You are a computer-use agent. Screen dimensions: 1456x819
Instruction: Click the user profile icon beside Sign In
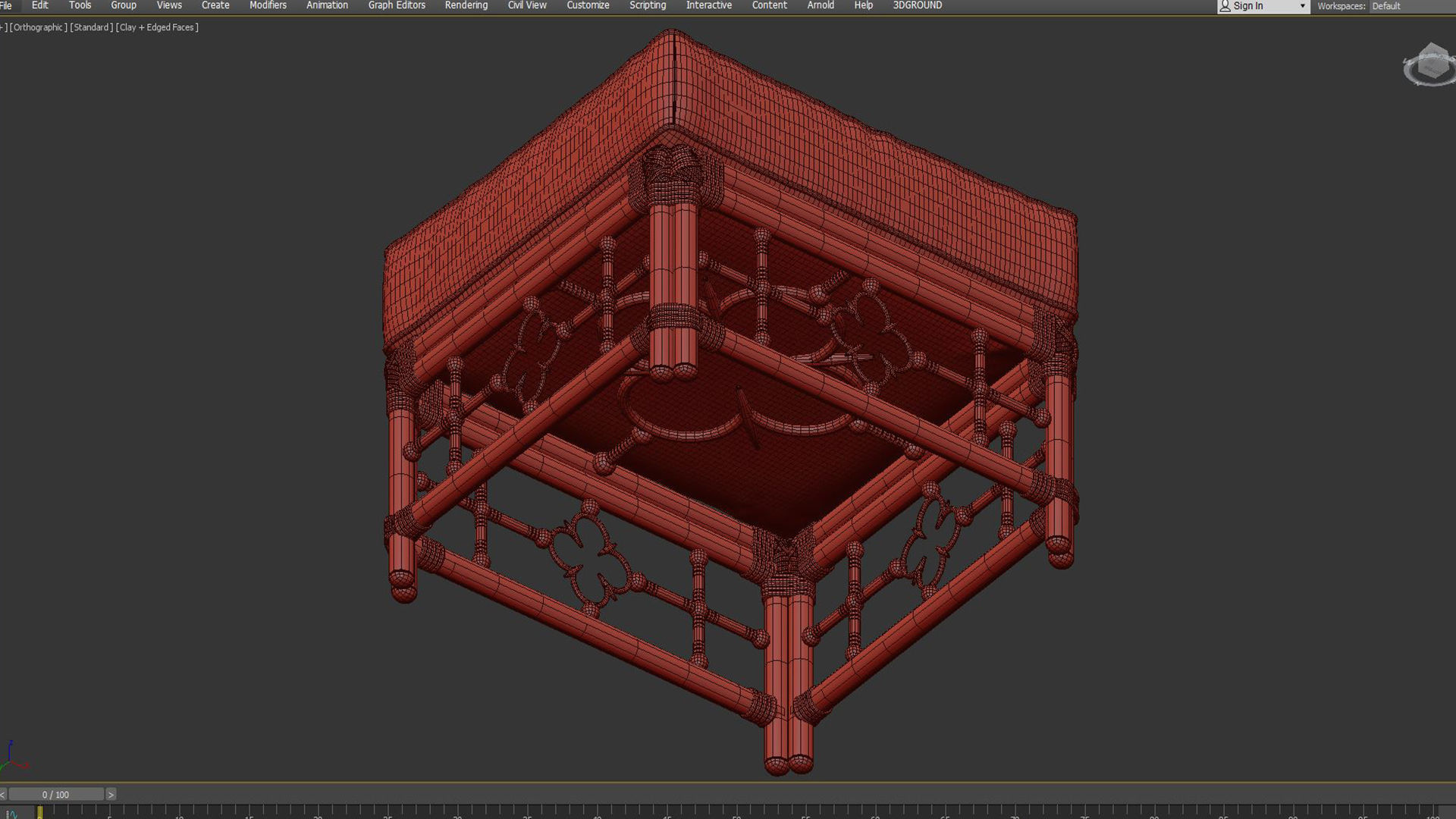point(1225,6)
